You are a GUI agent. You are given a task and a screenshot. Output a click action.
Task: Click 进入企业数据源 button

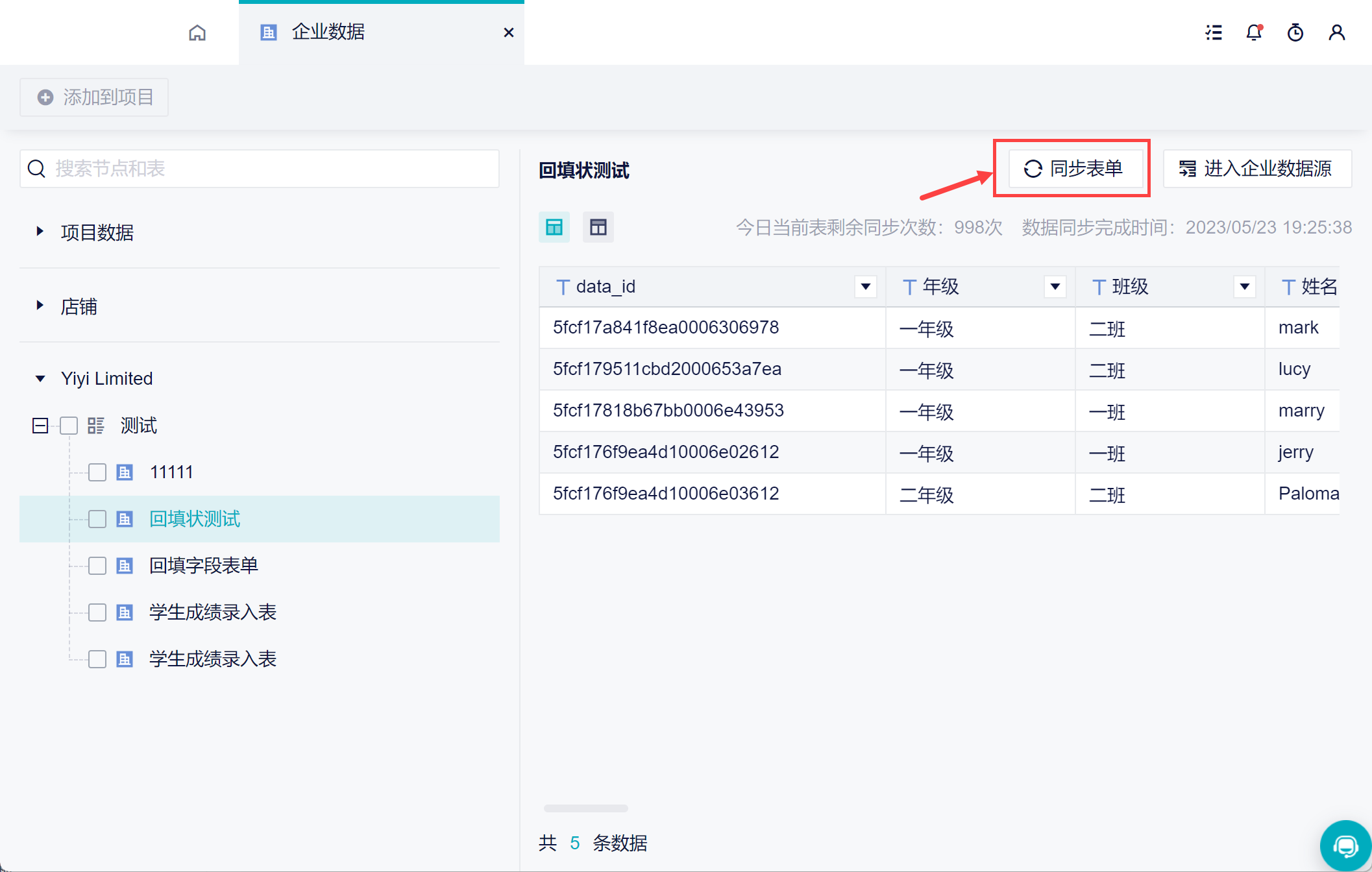(x=1256, y=169)
